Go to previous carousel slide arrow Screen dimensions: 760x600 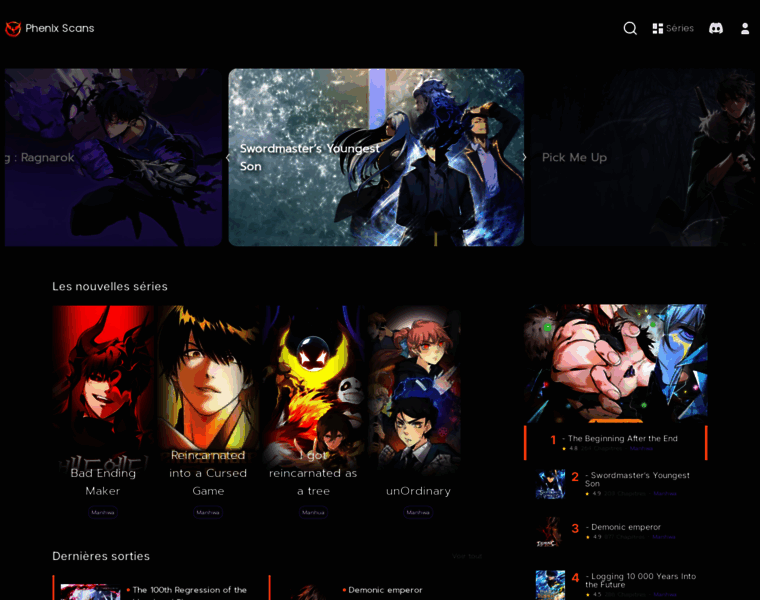click(x=228, y=158)
